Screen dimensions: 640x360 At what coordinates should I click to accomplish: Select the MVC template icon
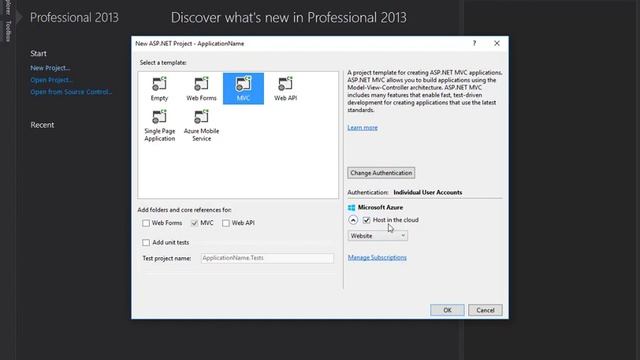243,84
